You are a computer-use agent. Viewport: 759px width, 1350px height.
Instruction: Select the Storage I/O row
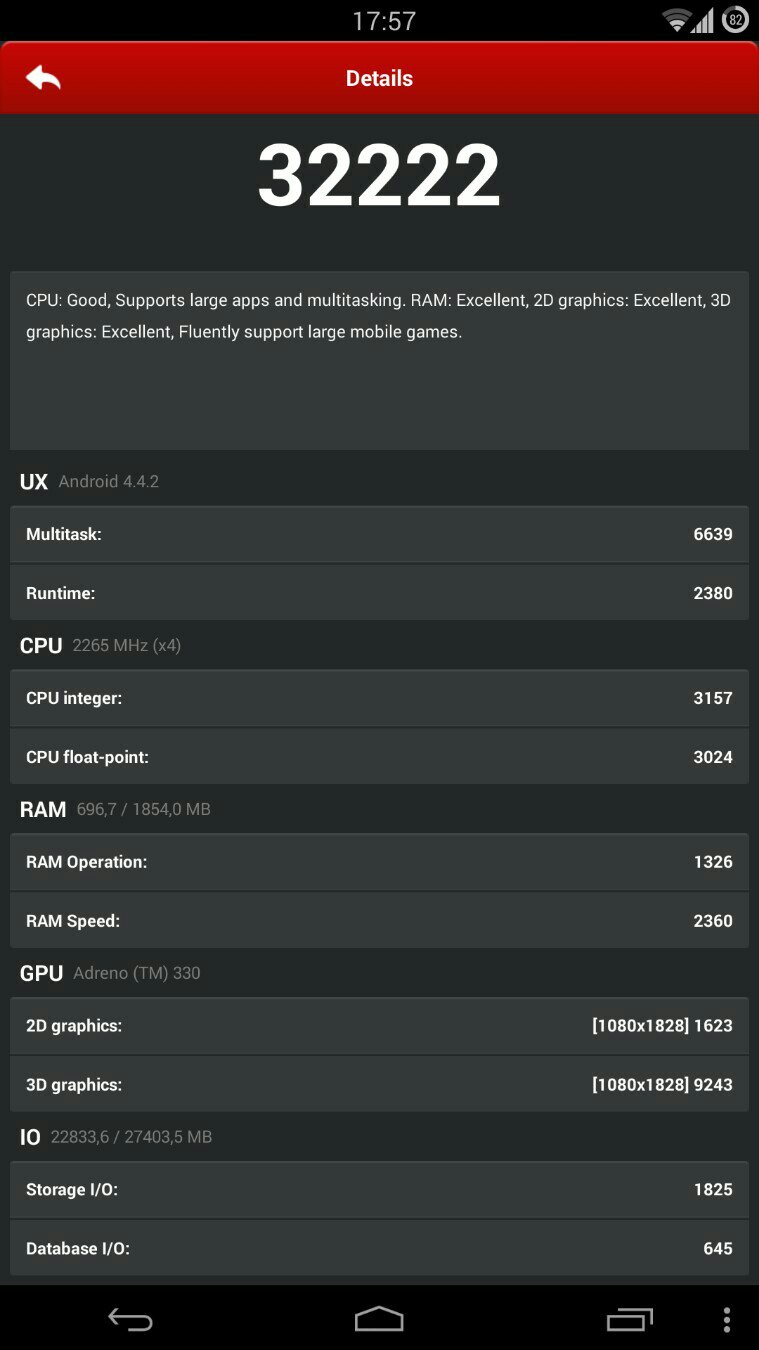379,1190
